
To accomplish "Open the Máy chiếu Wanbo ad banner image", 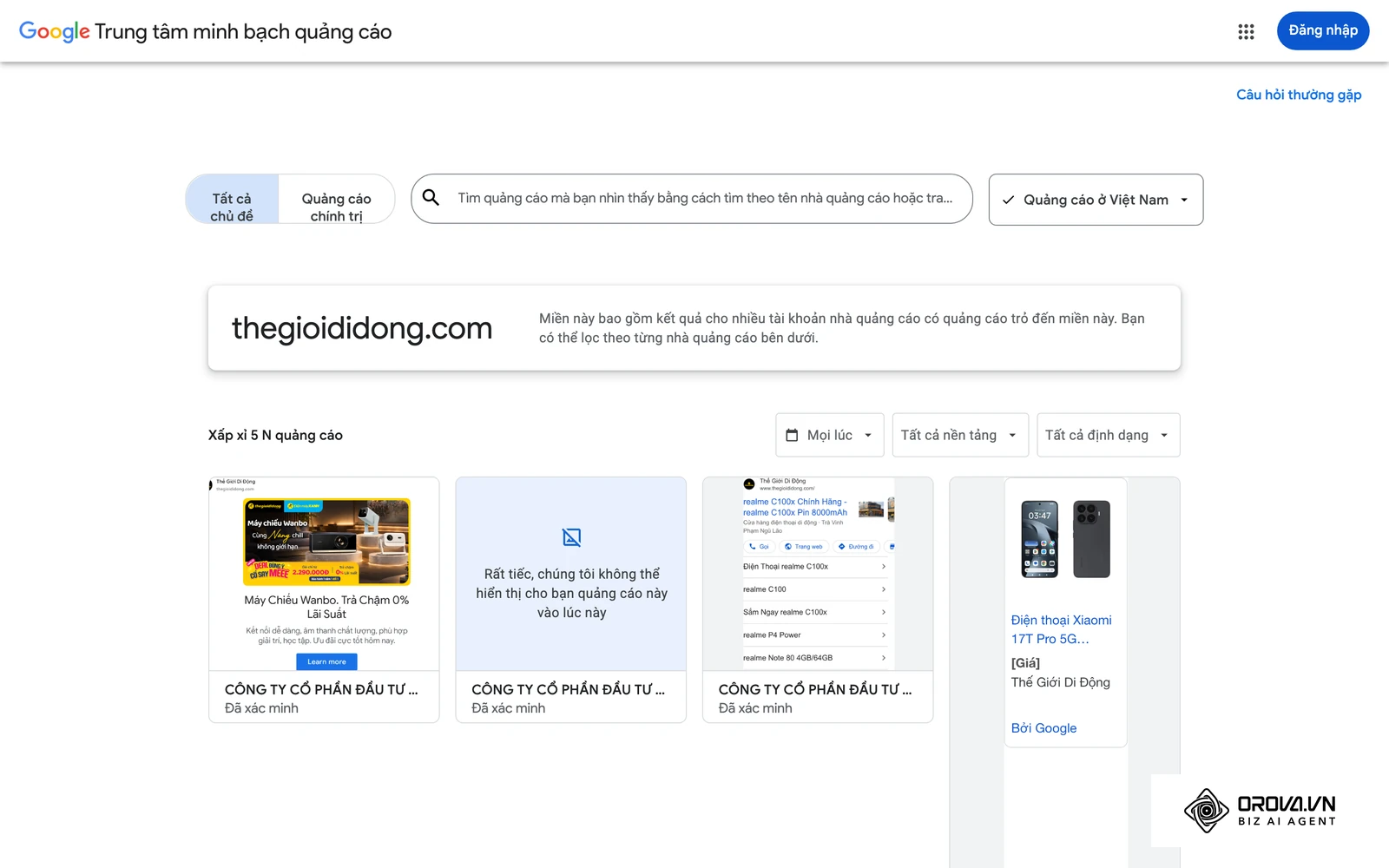I will tap(326, 542).
